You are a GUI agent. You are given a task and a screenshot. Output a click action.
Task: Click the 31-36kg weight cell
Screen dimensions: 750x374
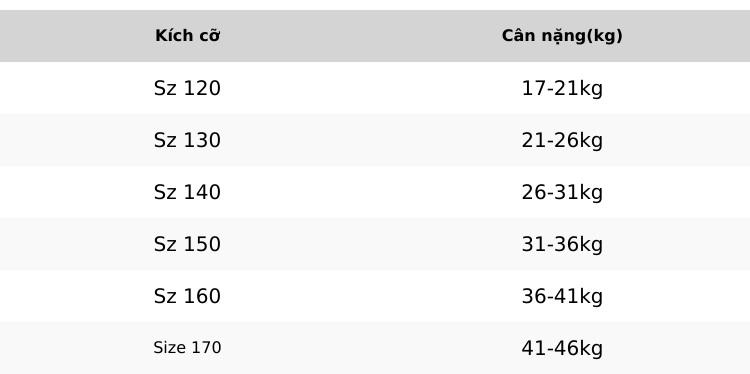[x=562, y=244]
